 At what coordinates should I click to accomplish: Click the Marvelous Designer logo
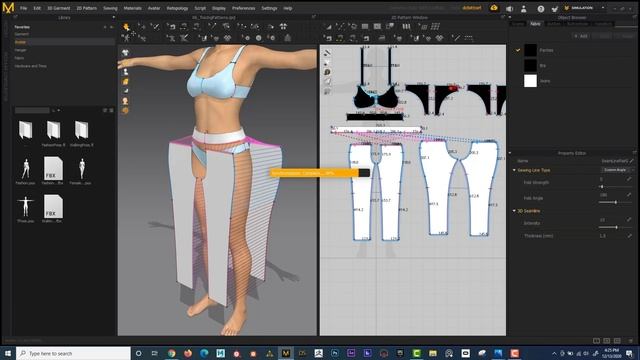pyautogui.click(x=8, y=7)
